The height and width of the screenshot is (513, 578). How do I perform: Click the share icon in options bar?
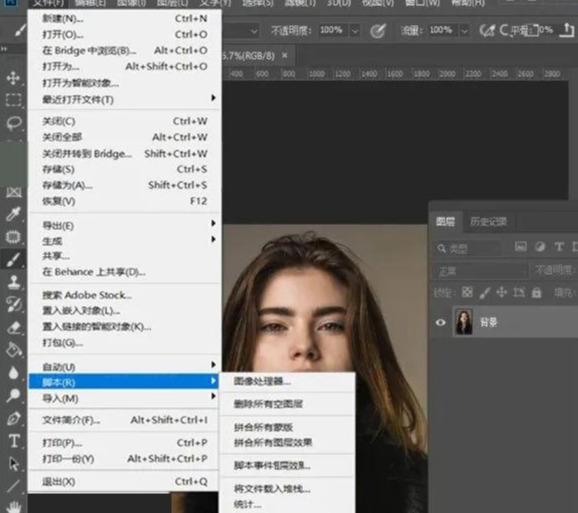(567, 30)
